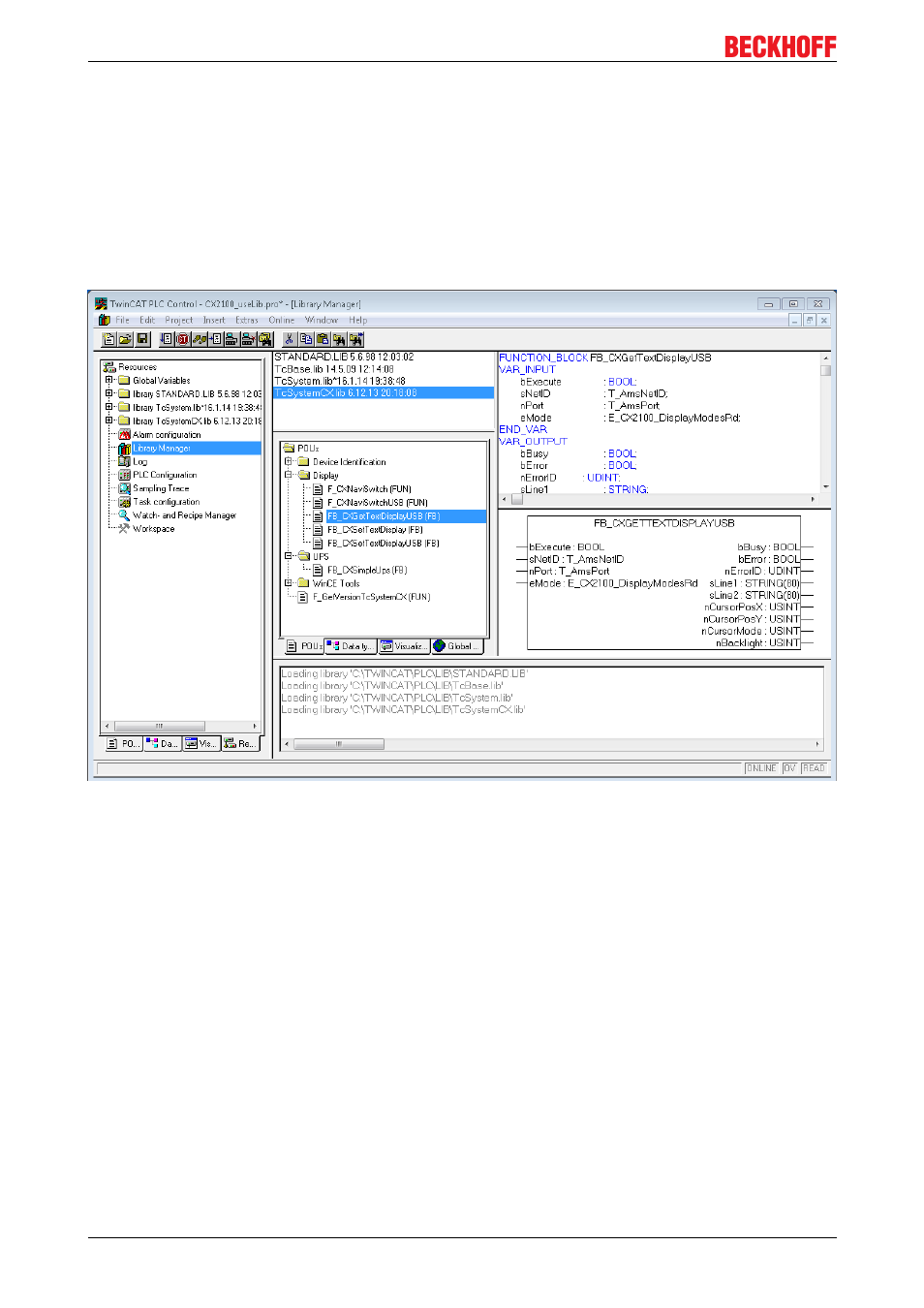The width and height of the screenshot is (924, 1308).
Task: Click the ONLINE status bar indicator
Action: pos(761,768)
